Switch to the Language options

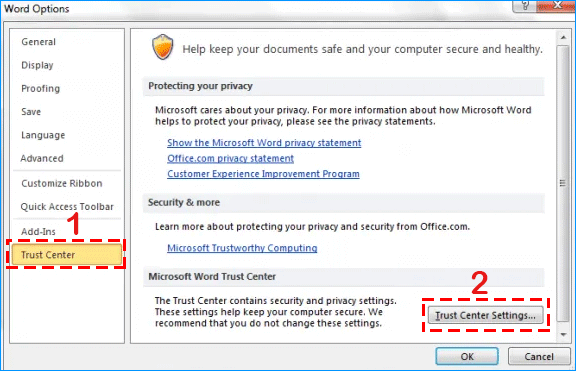click(x=43, y=135)
